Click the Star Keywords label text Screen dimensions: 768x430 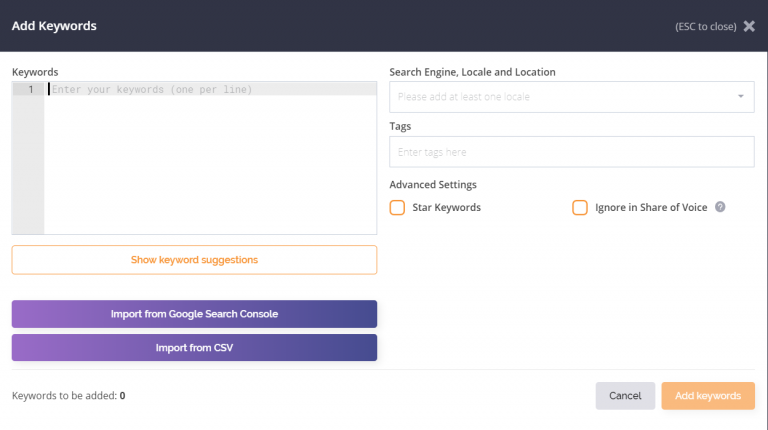[446, 208]
